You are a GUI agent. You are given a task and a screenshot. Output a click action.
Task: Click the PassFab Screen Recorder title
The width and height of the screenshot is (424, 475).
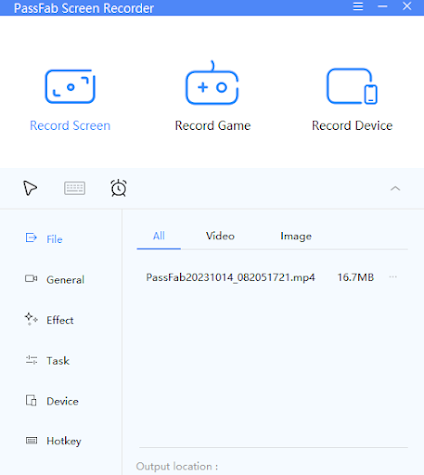tap(84, 8)
